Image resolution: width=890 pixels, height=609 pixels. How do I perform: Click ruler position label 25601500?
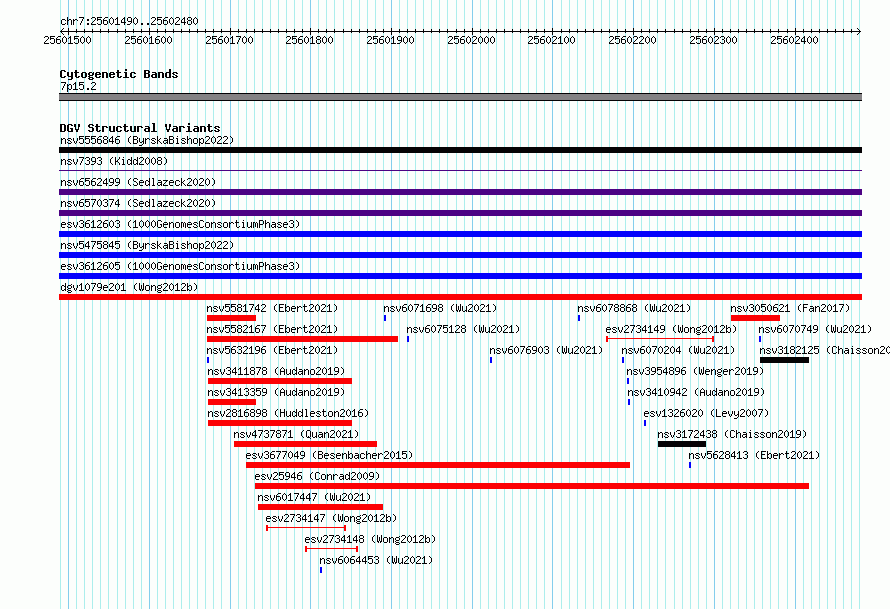click(68, 40)
